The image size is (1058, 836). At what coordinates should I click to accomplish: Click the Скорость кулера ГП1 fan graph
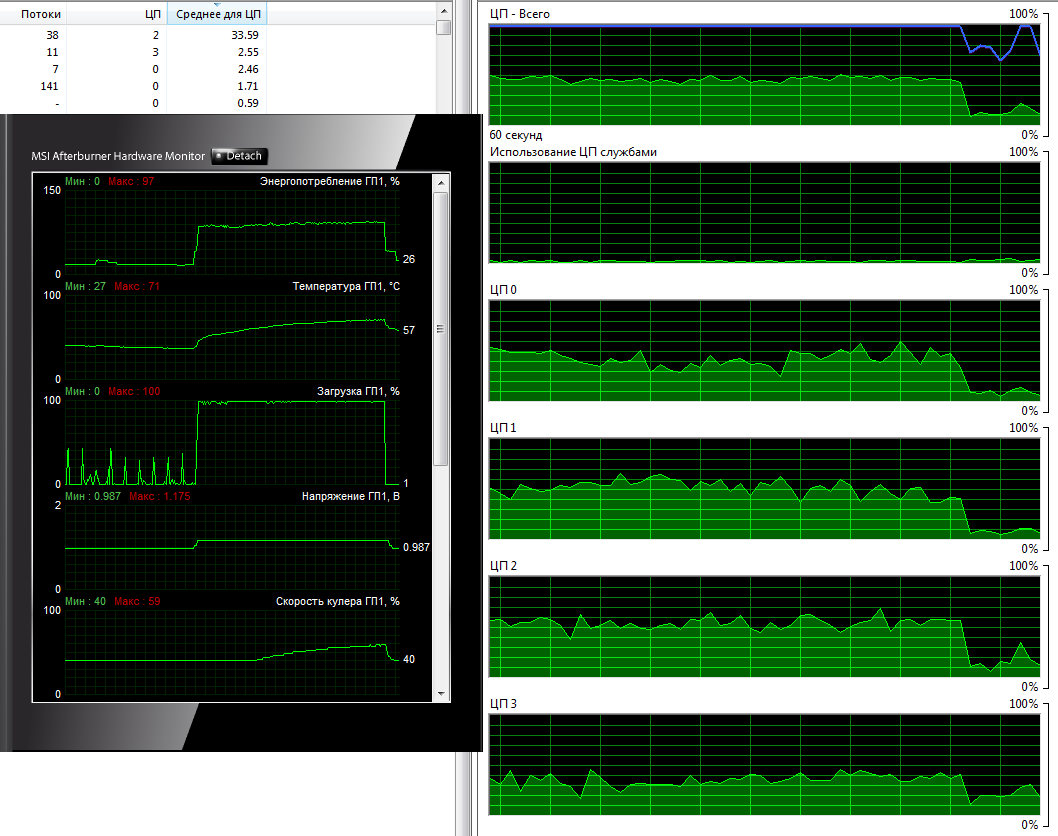coord(231,652)
